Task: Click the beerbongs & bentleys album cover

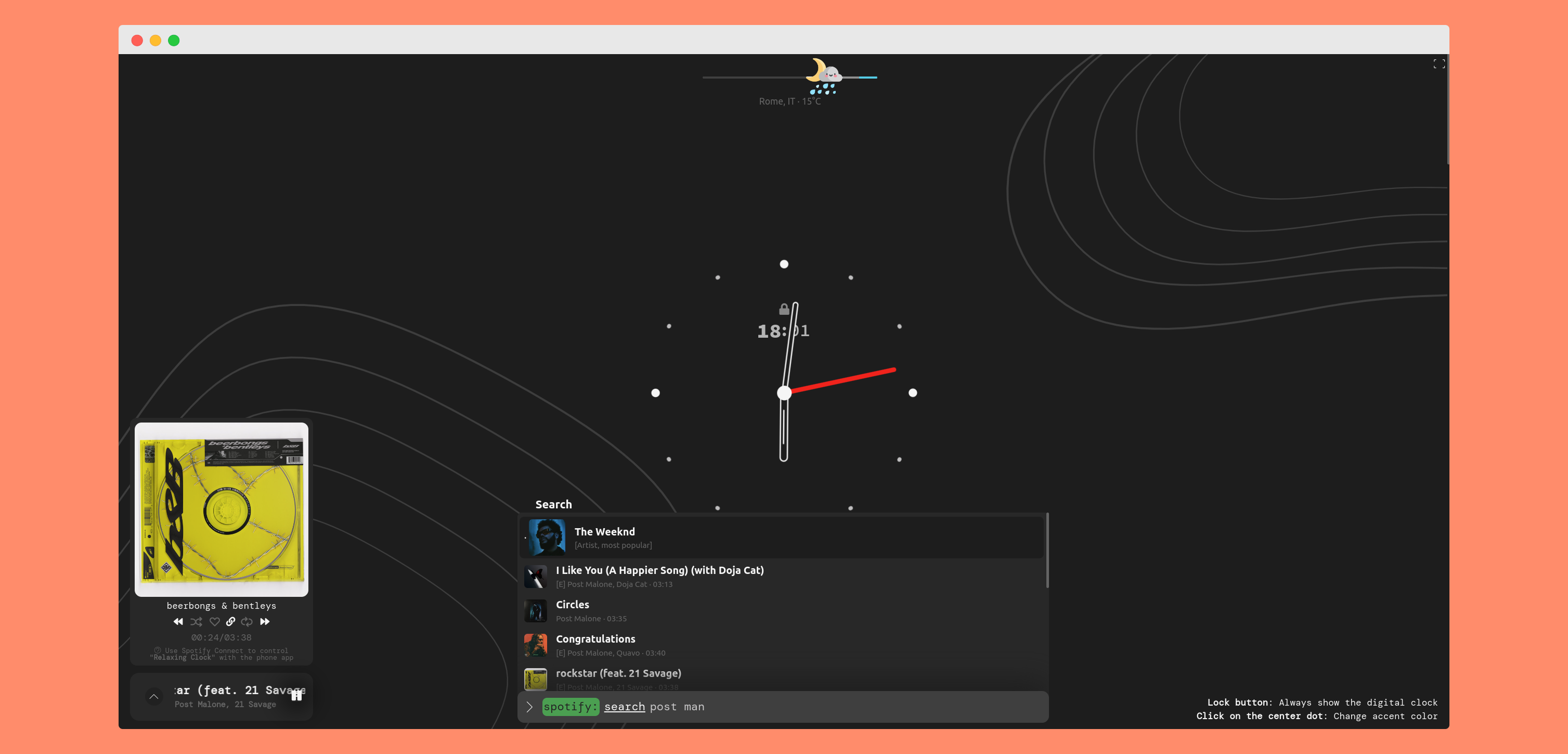Action: (x=222, y=509)
